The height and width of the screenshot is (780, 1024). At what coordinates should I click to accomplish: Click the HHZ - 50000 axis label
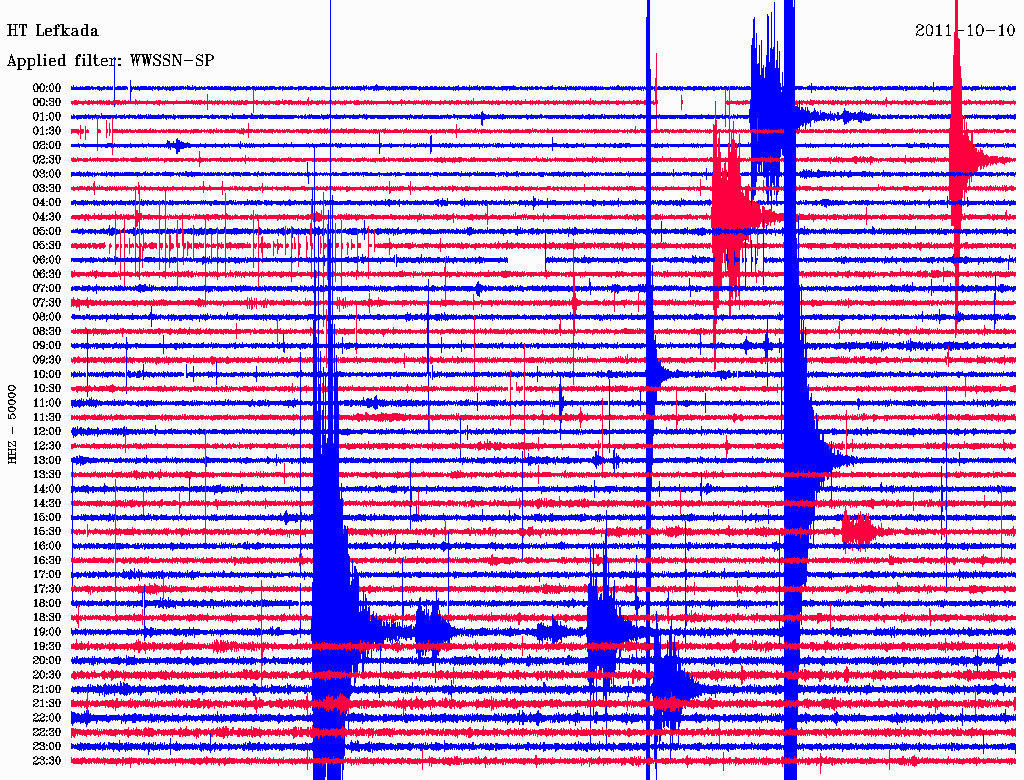12,424
